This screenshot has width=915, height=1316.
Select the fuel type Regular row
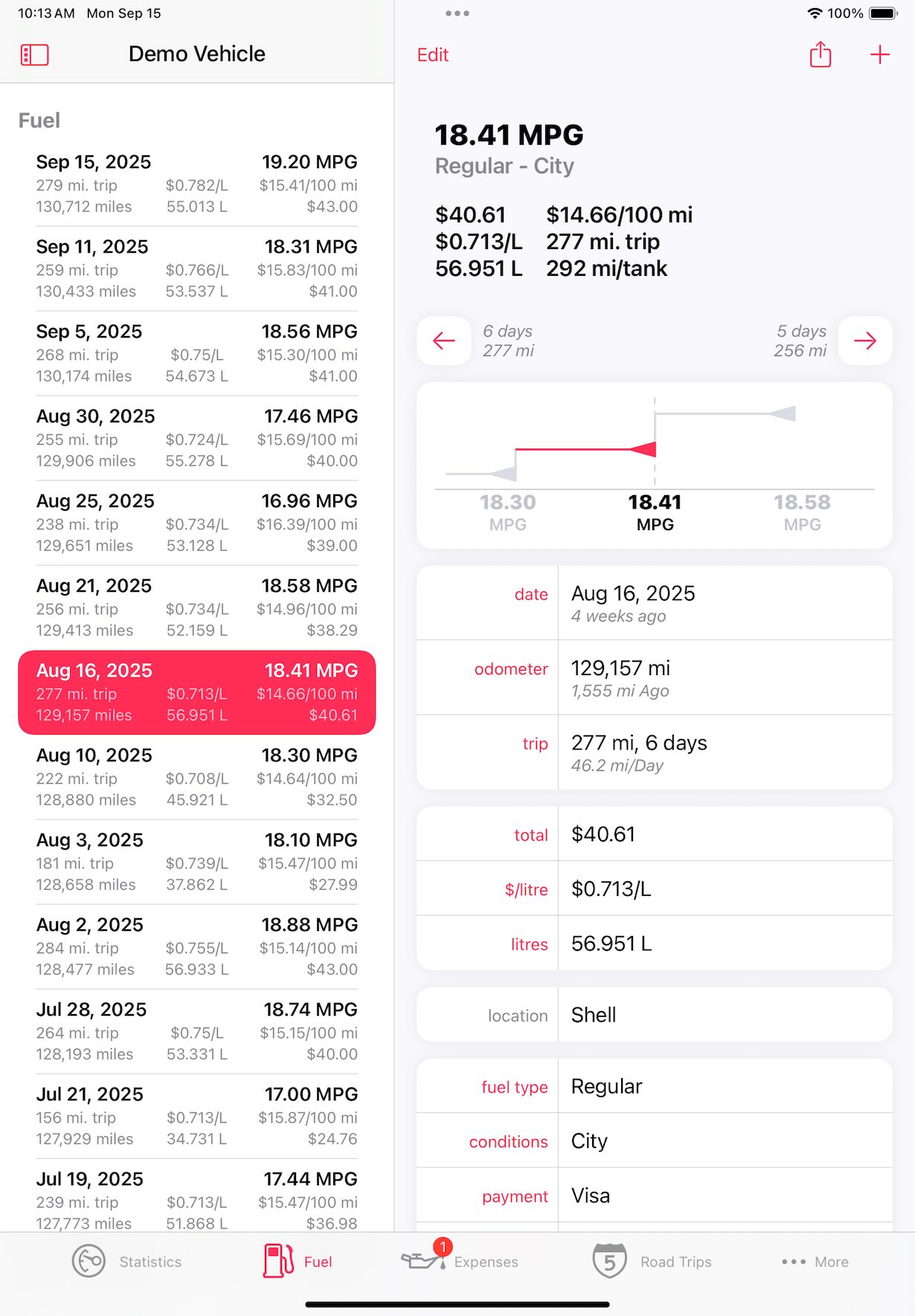click(655, 1086)
